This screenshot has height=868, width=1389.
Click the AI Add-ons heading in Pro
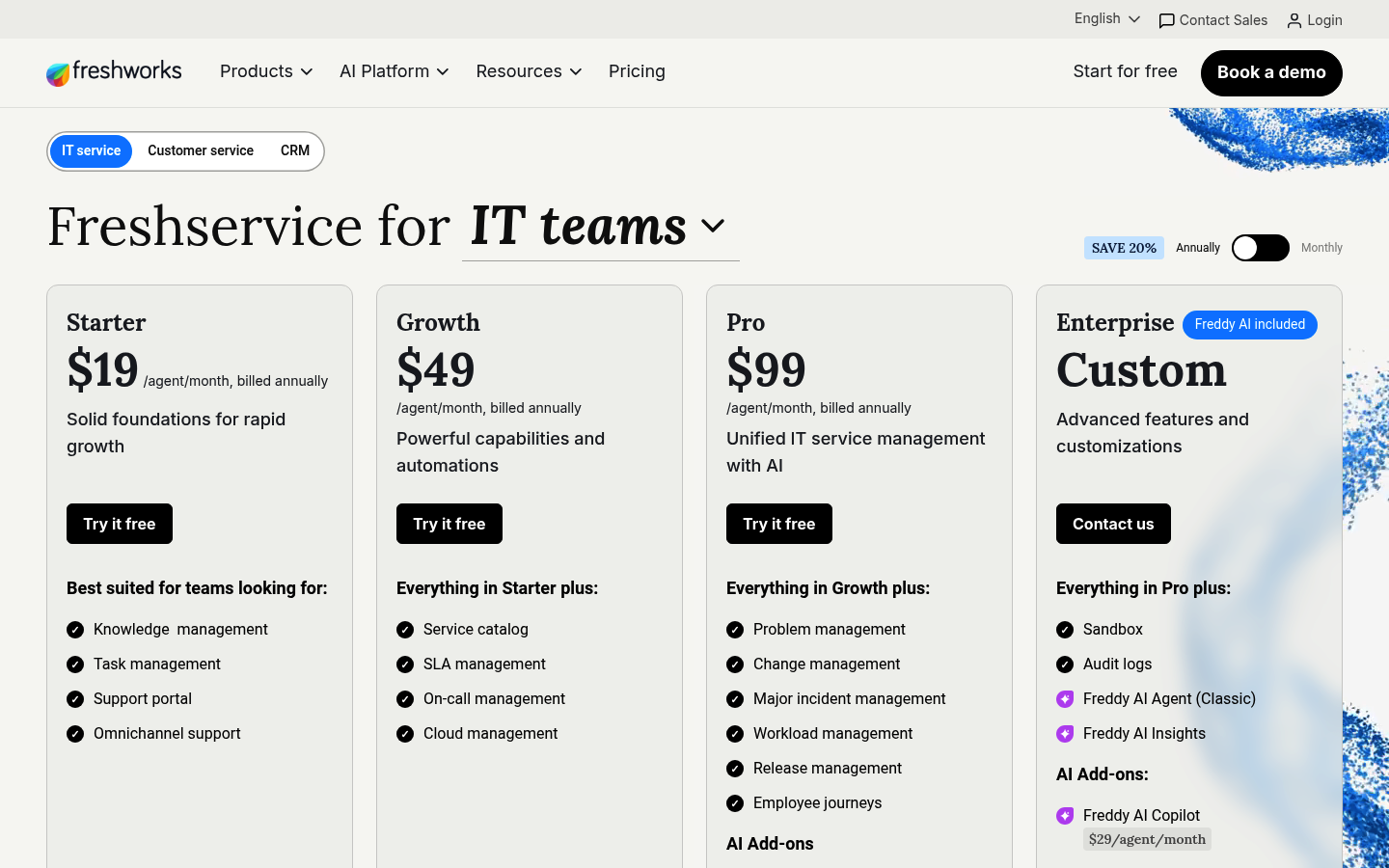click(x=770, y=844)
